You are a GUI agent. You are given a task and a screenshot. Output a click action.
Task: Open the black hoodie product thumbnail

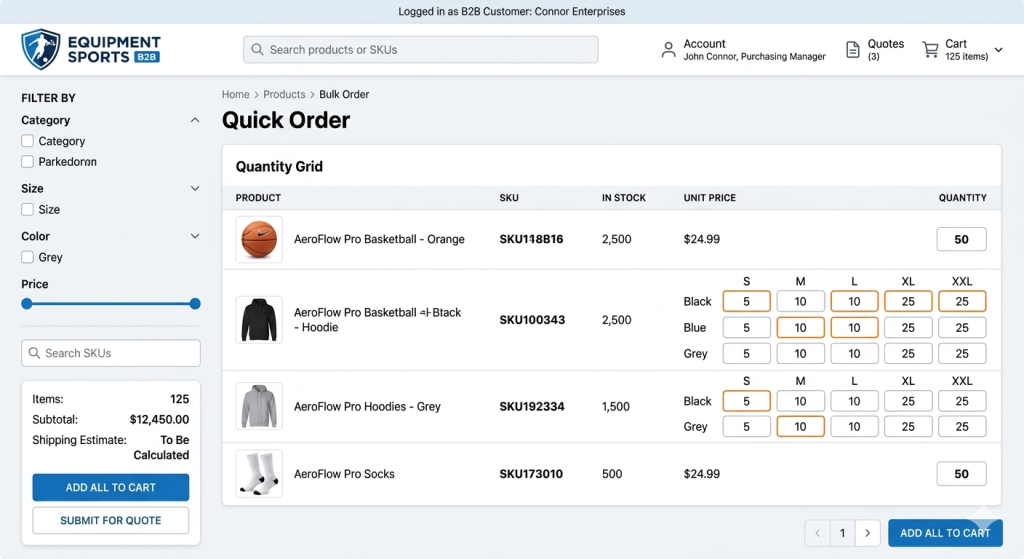click(x=259, y=319)
